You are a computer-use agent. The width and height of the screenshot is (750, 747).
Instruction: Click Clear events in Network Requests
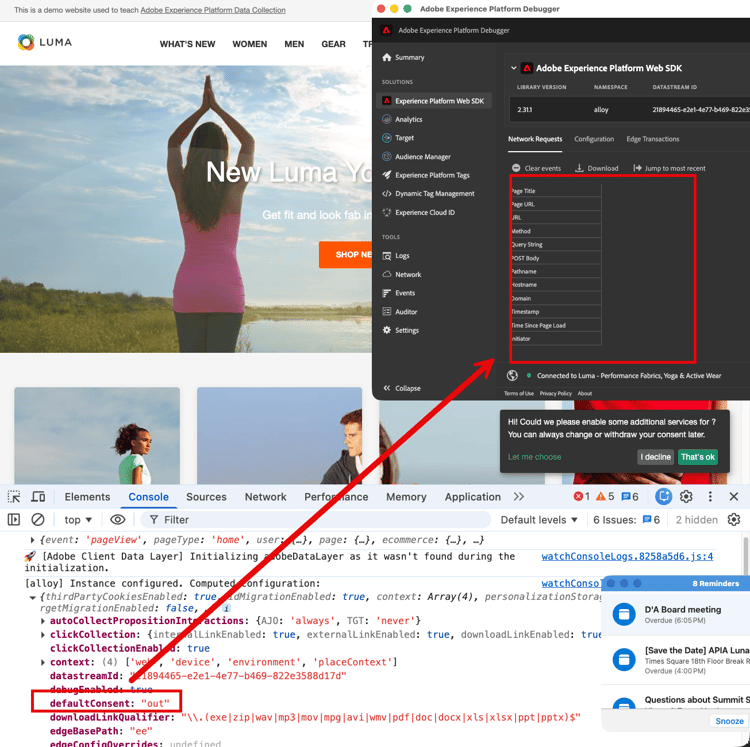pyautogui.click(x=536, y=168)
